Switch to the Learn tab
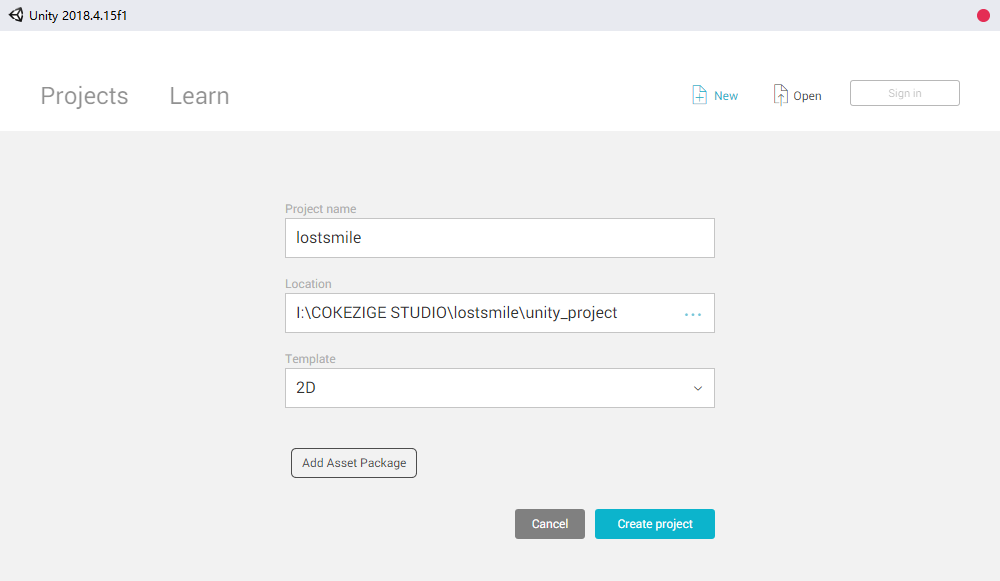Image resolution: width=1000 pixels, height=581 pixels. pyautogui.click(x=199, y=96)
